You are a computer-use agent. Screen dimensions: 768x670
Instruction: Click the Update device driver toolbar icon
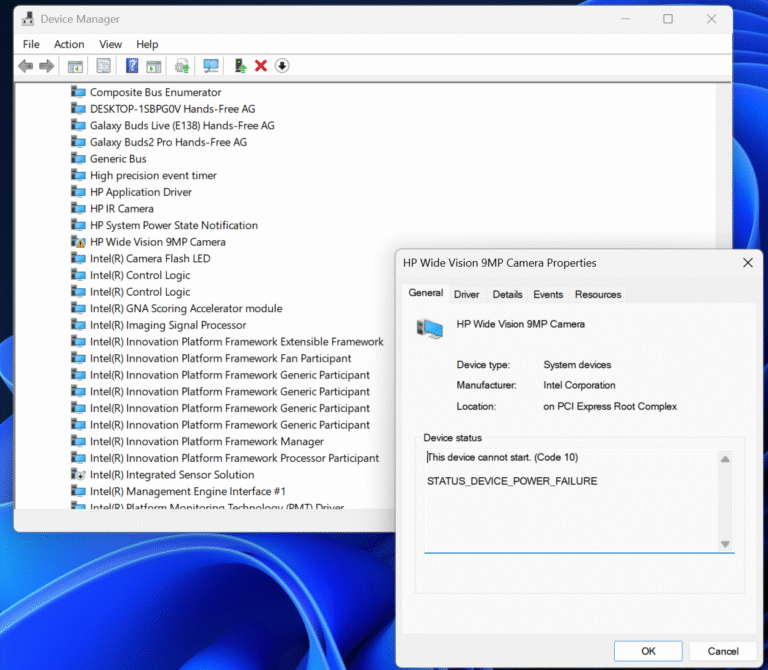182,66
